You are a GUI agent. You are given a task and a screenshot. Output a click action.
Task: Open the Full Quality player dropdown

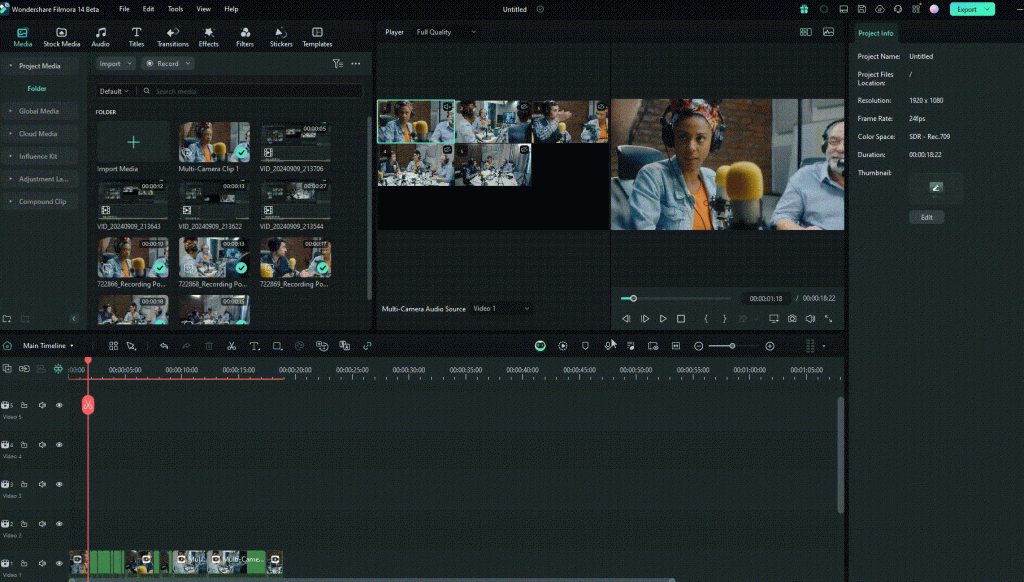pos(446,32)
